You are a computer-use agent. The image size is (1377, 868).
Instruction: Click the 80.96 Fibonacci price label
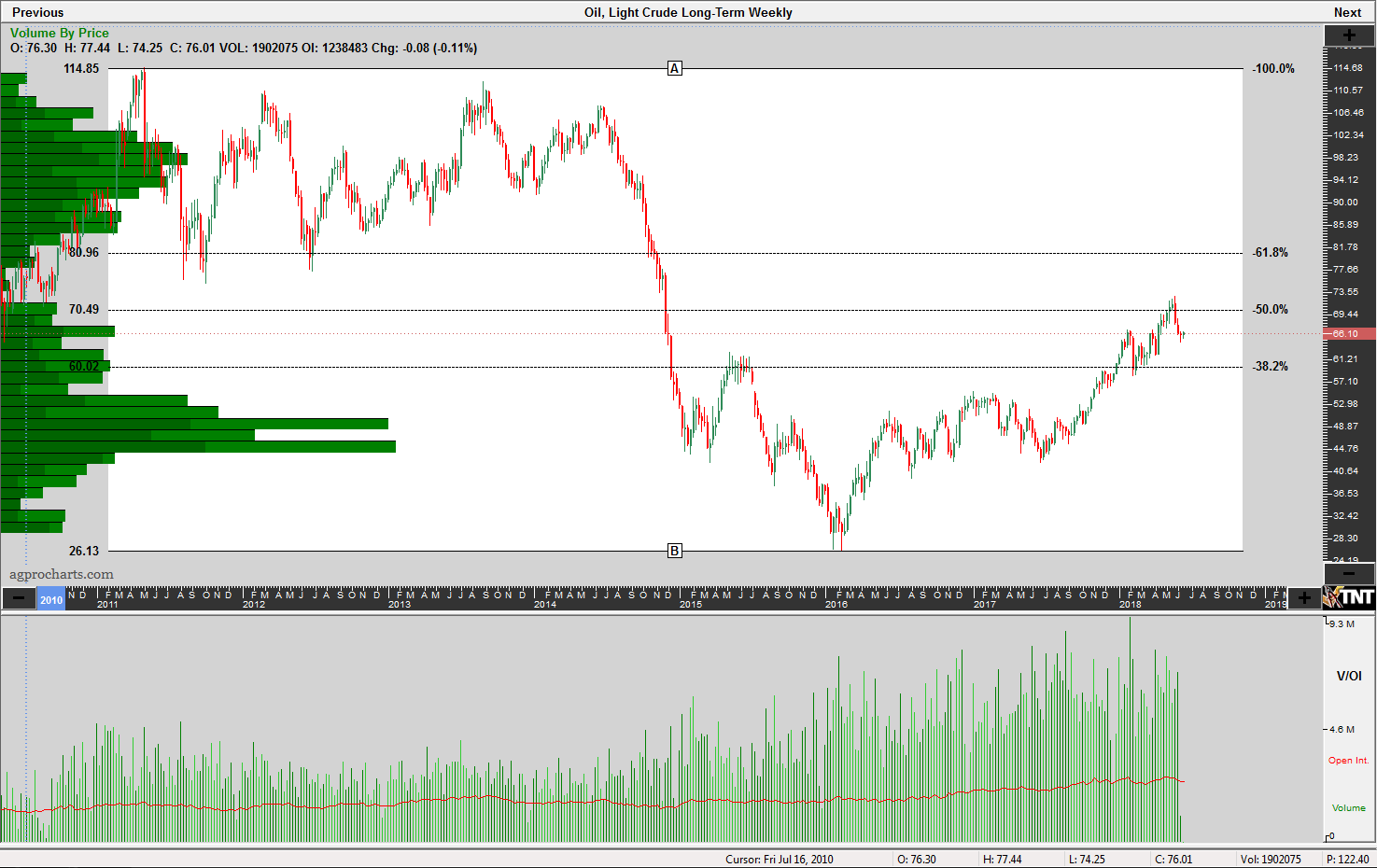click(x=84, y=252)
